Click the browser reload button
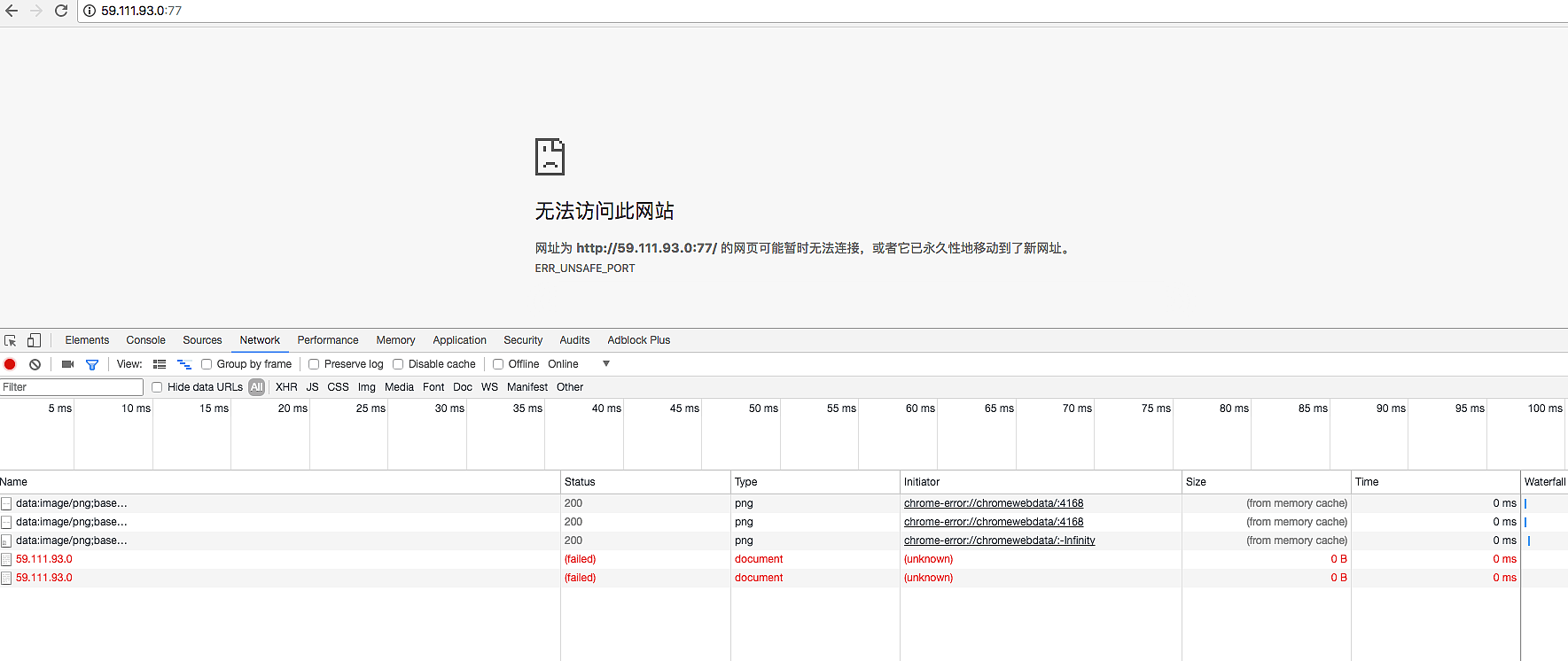1568x661 pixels. click(61, 11)
